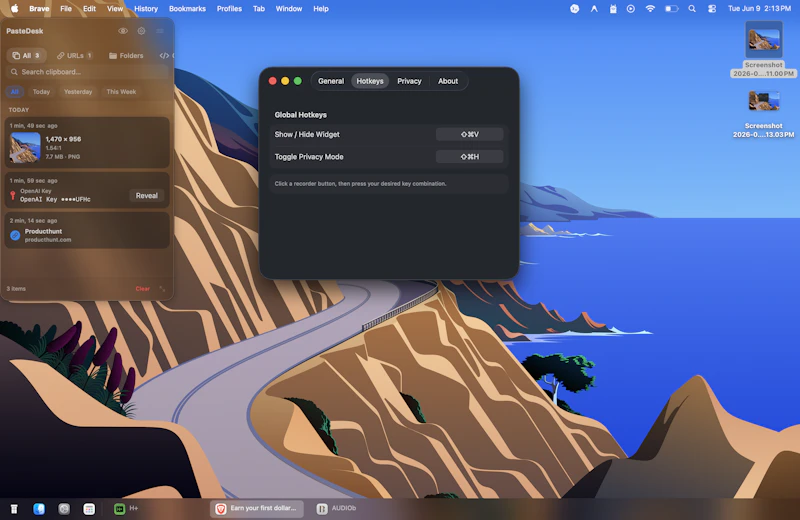Click the round white menu bar icon left of the arrow icon

click(x=574, y=9)
